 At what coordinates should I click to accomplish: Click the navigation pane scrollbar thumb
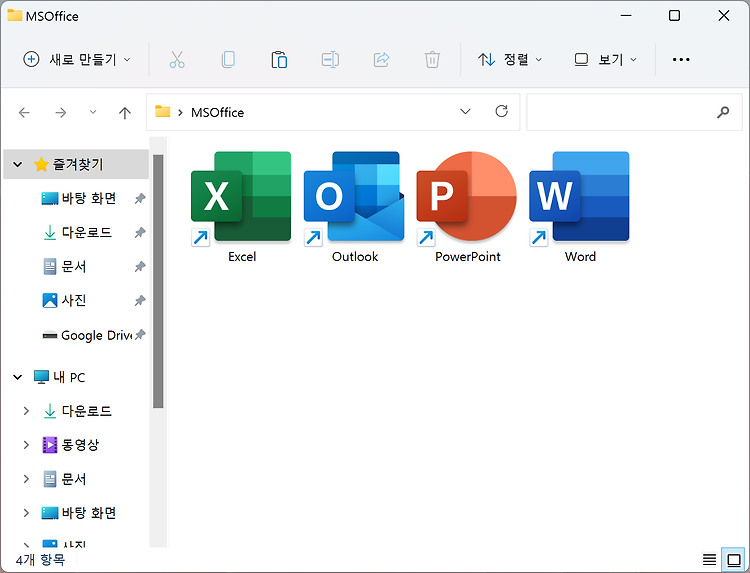click(158, 281)
